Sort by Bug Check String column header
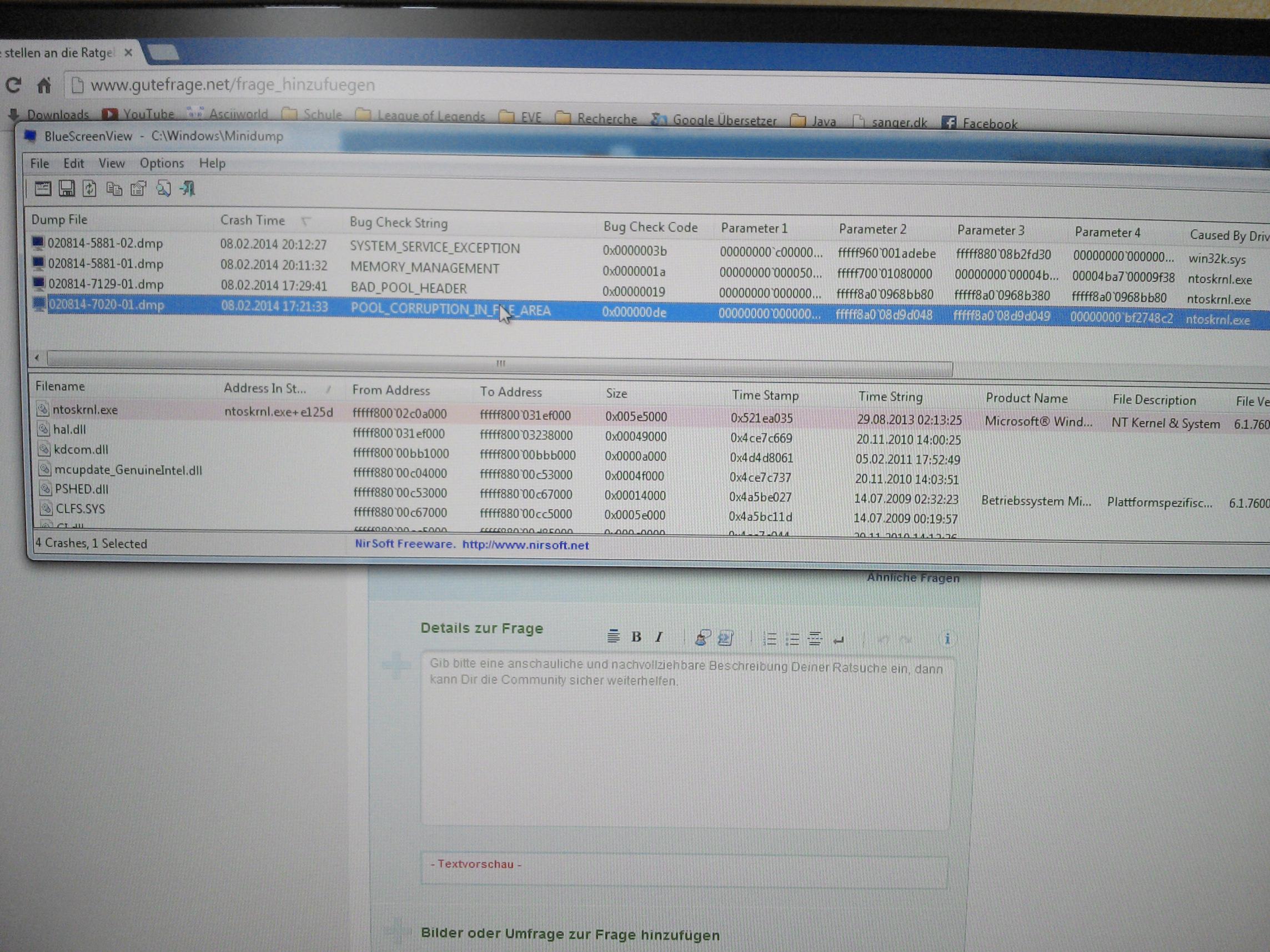 pyautogui.click(x=399, y=223)
